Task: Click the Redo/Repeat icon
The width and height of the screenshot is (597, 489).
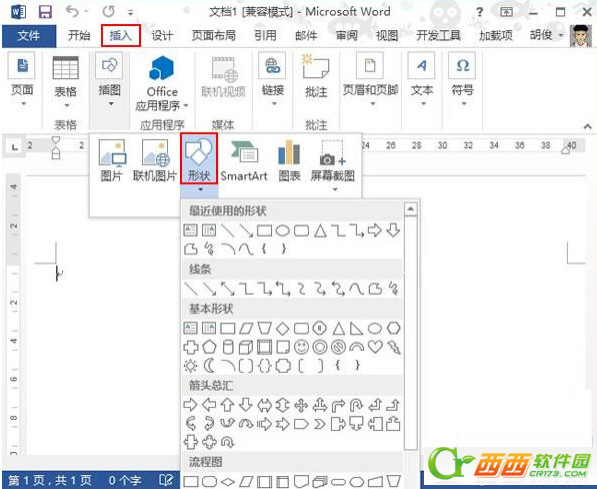Action: tap(109, 11)
